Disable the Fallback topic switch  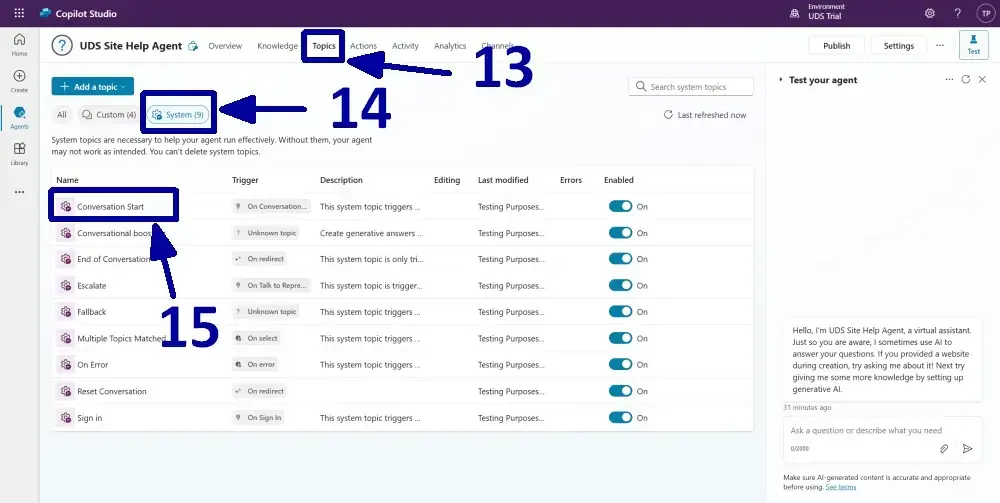tap(620, 312)
